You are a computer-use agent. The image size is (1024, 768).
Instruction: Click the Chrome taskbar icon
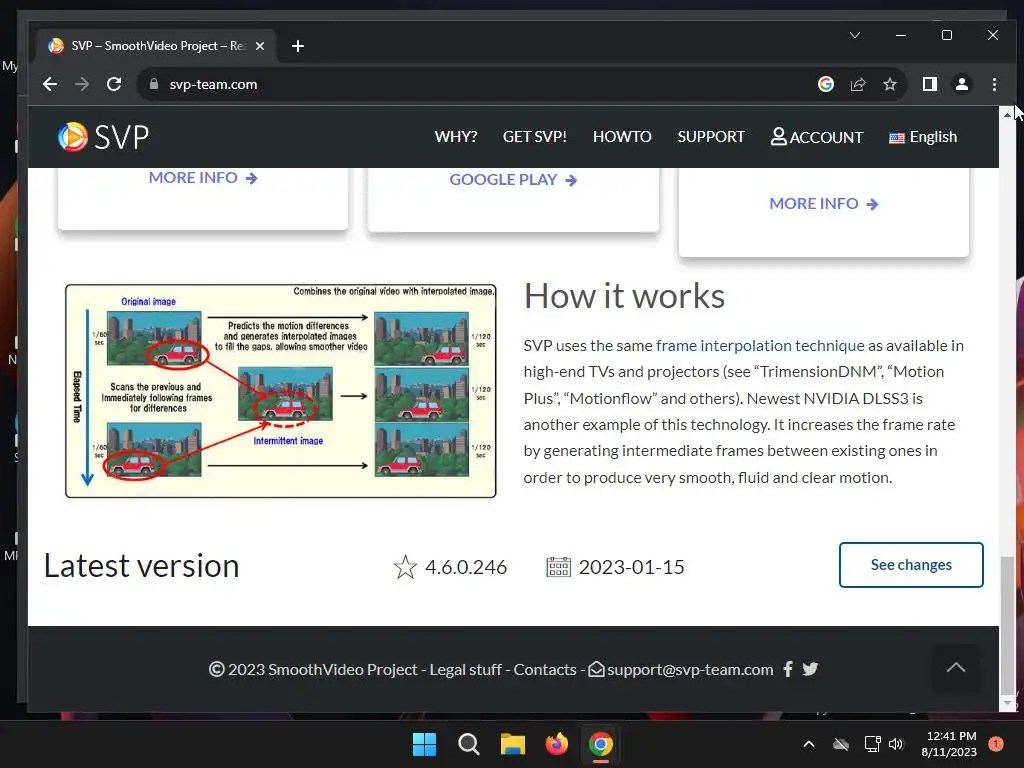tap(601, 744)
